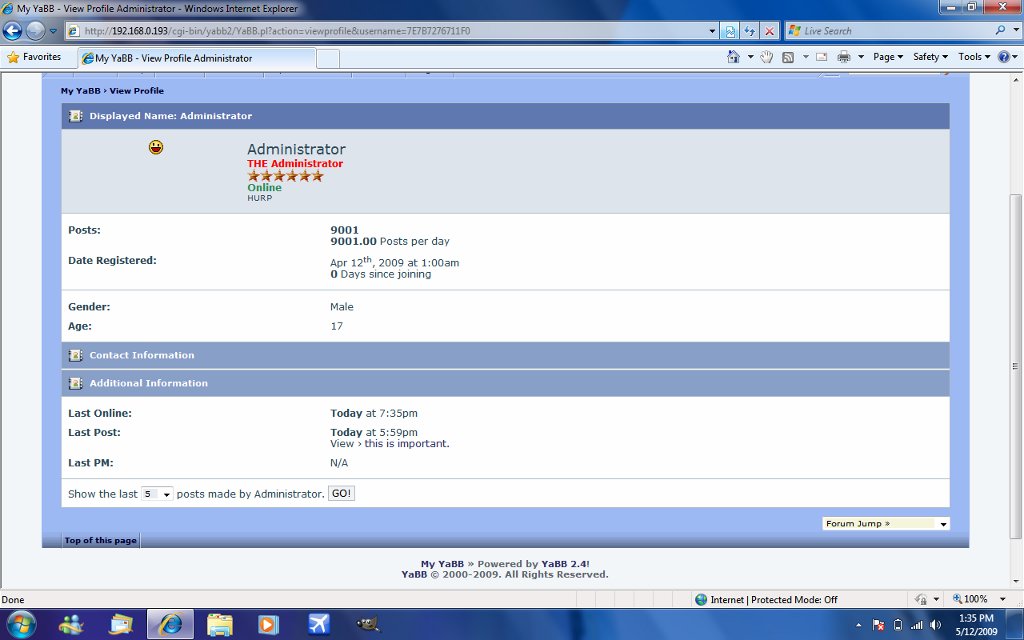Launch Windows Live Messenger from taskbar
Image resolution: width=1024 pixels, height=640 pixels.
tap(72, 624)
